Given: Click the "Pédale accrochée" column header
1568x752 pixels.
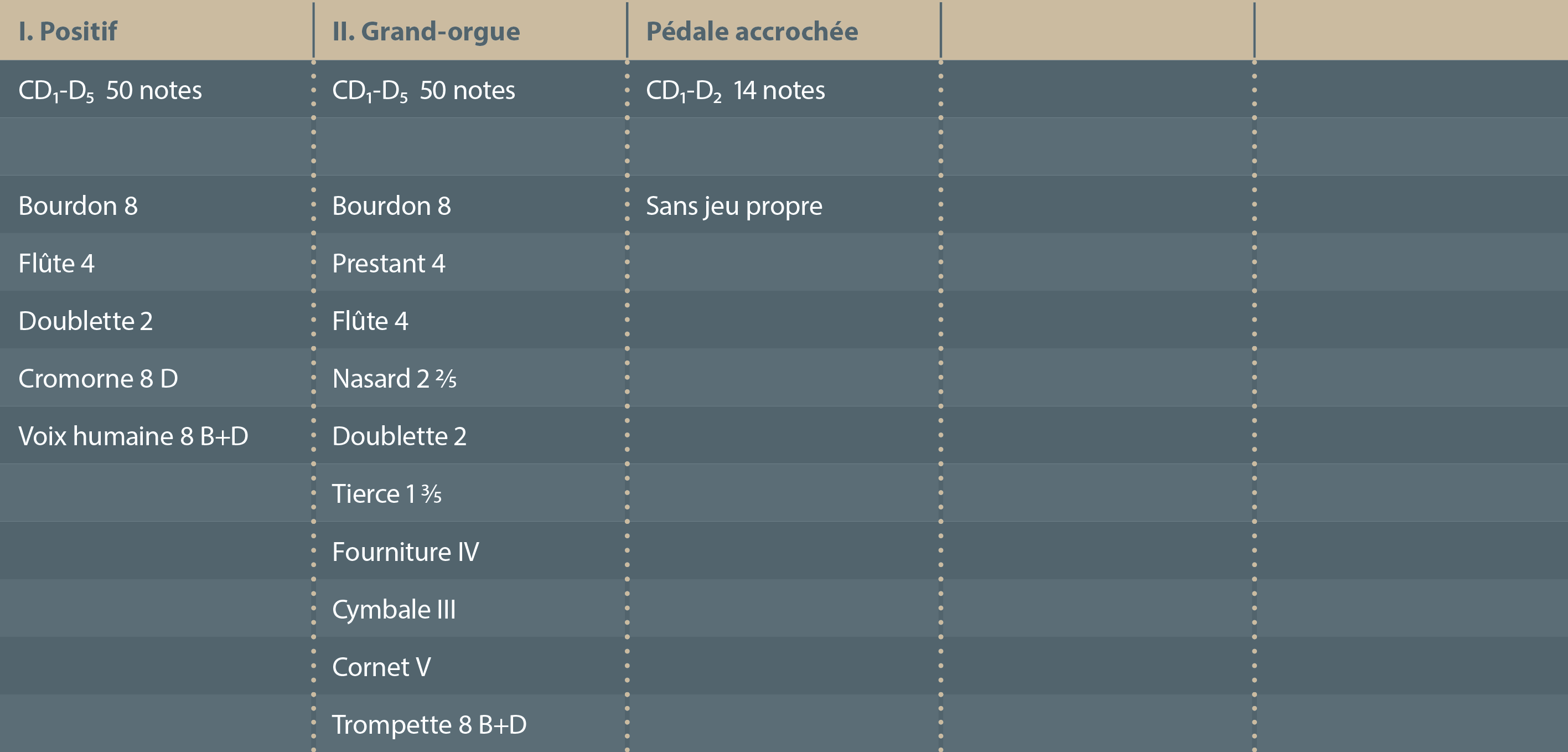Looking at the screenshot, I should coord(751,32).
